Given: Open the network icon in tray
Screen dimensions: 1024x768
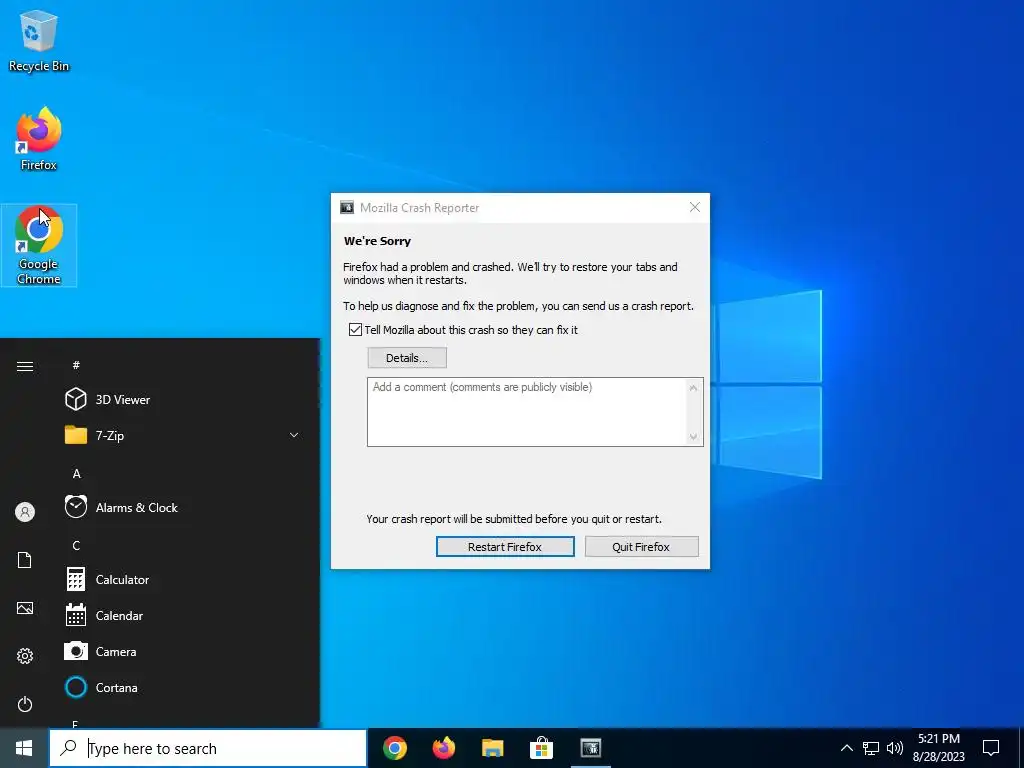Looking at the screenshot, I should click(871, 748).
